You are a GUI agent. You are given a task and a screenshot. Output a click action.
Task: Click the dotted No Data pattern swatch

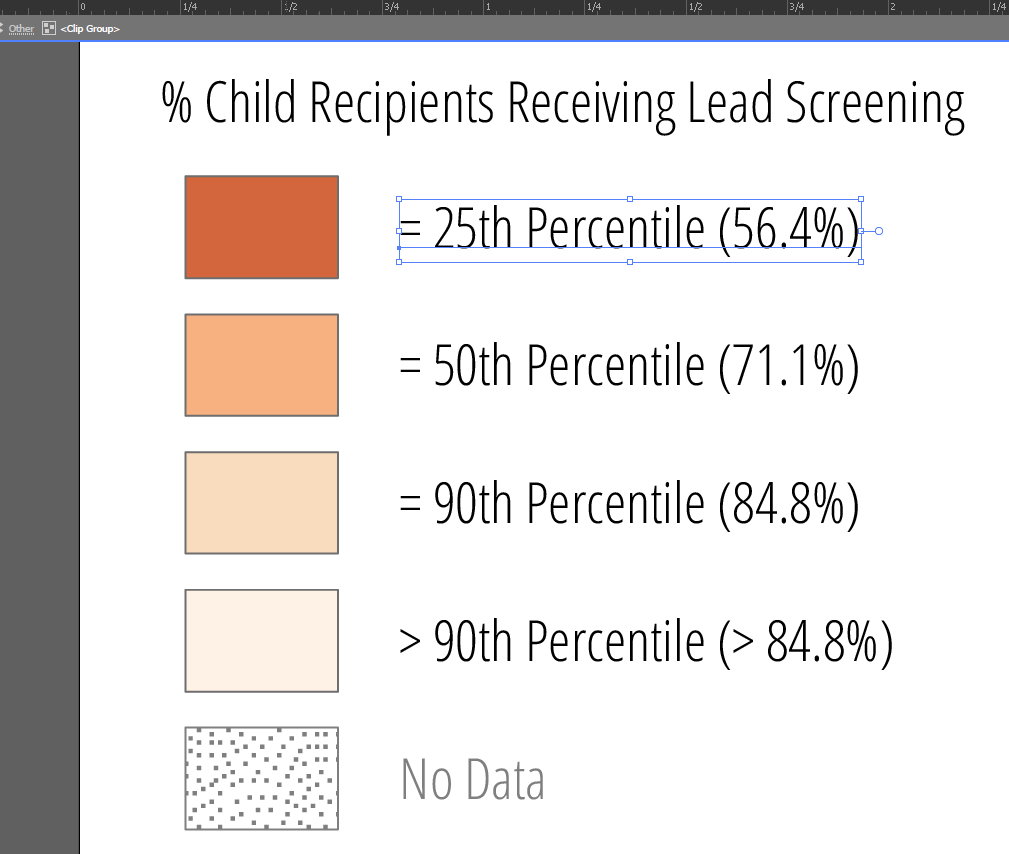tap(262, 778)
